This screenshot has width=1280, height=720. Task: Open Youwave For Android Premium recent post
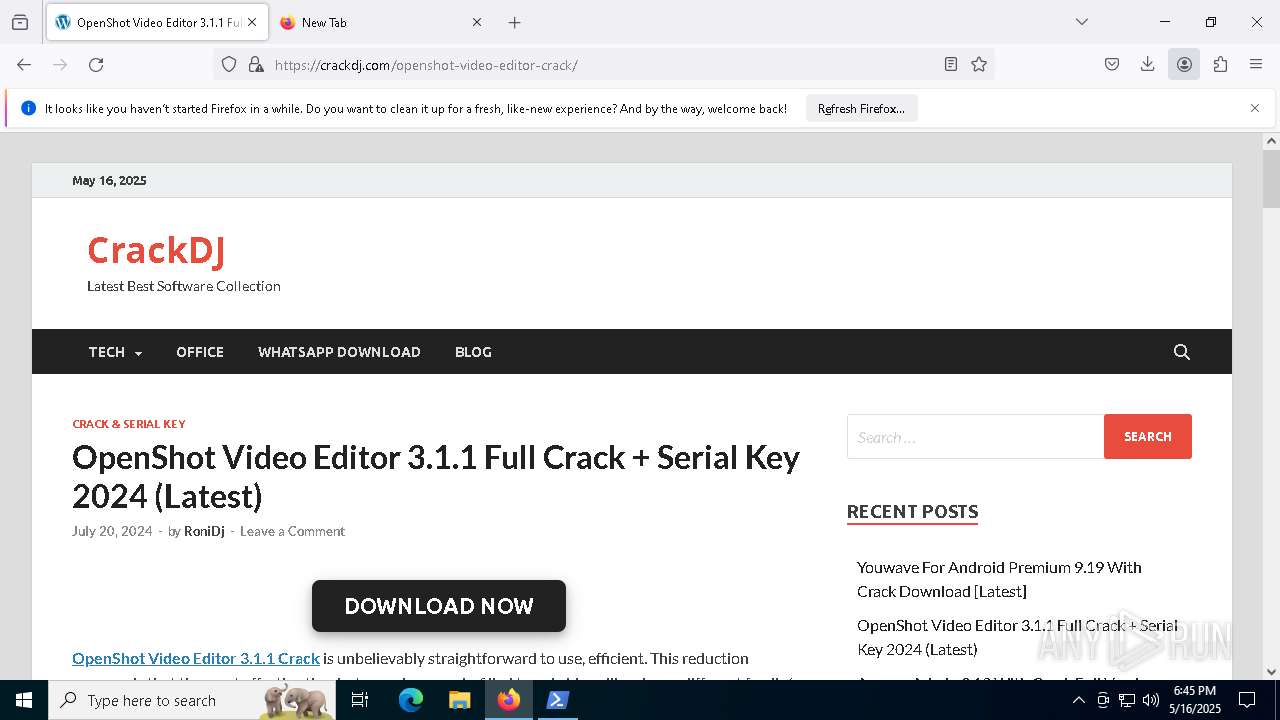999,579
